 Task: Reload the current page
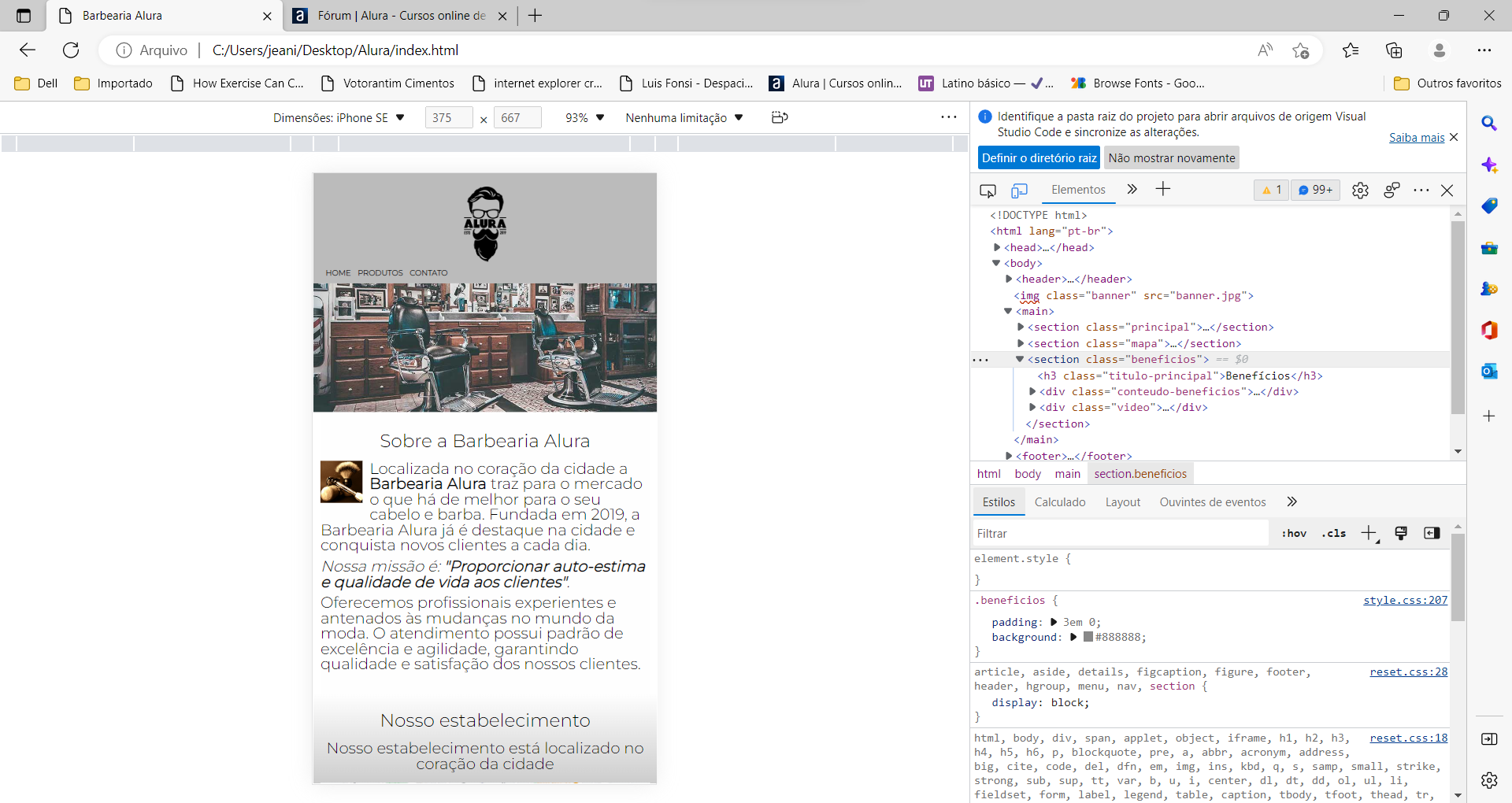click(x=71, y=50)
